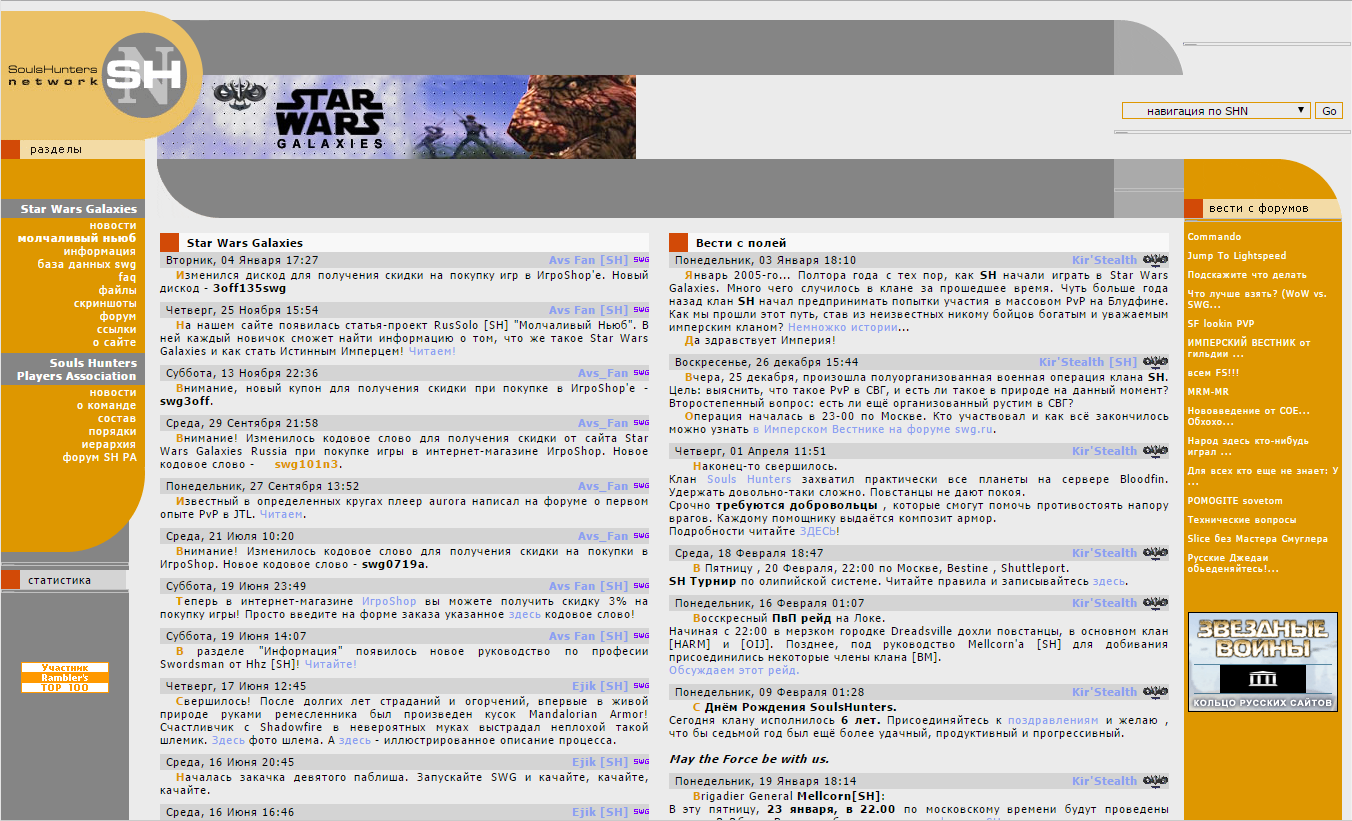Click SWG icon on 19 Июня 14:07 post

point(641,636)
